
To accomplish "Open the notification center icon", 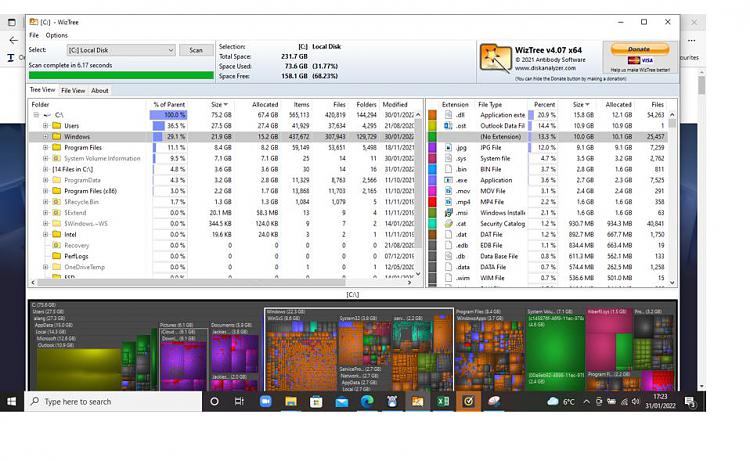I will (690, 402).
